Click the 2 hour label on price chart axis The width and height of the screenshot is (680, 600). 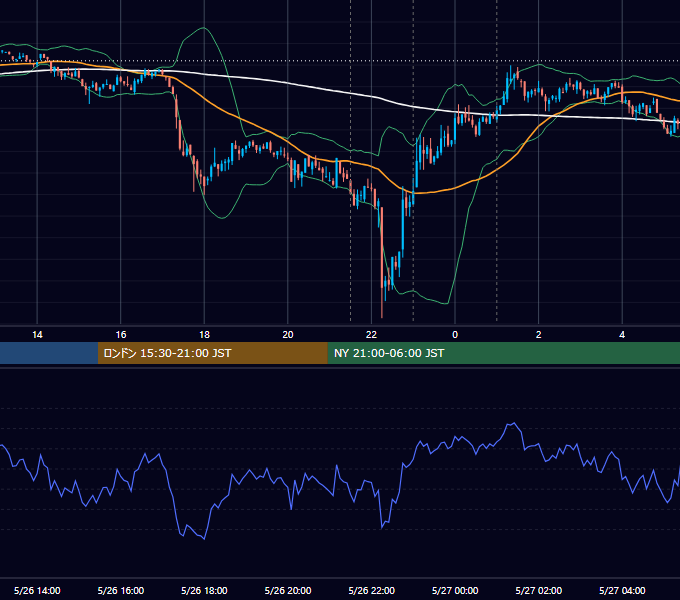539,334
